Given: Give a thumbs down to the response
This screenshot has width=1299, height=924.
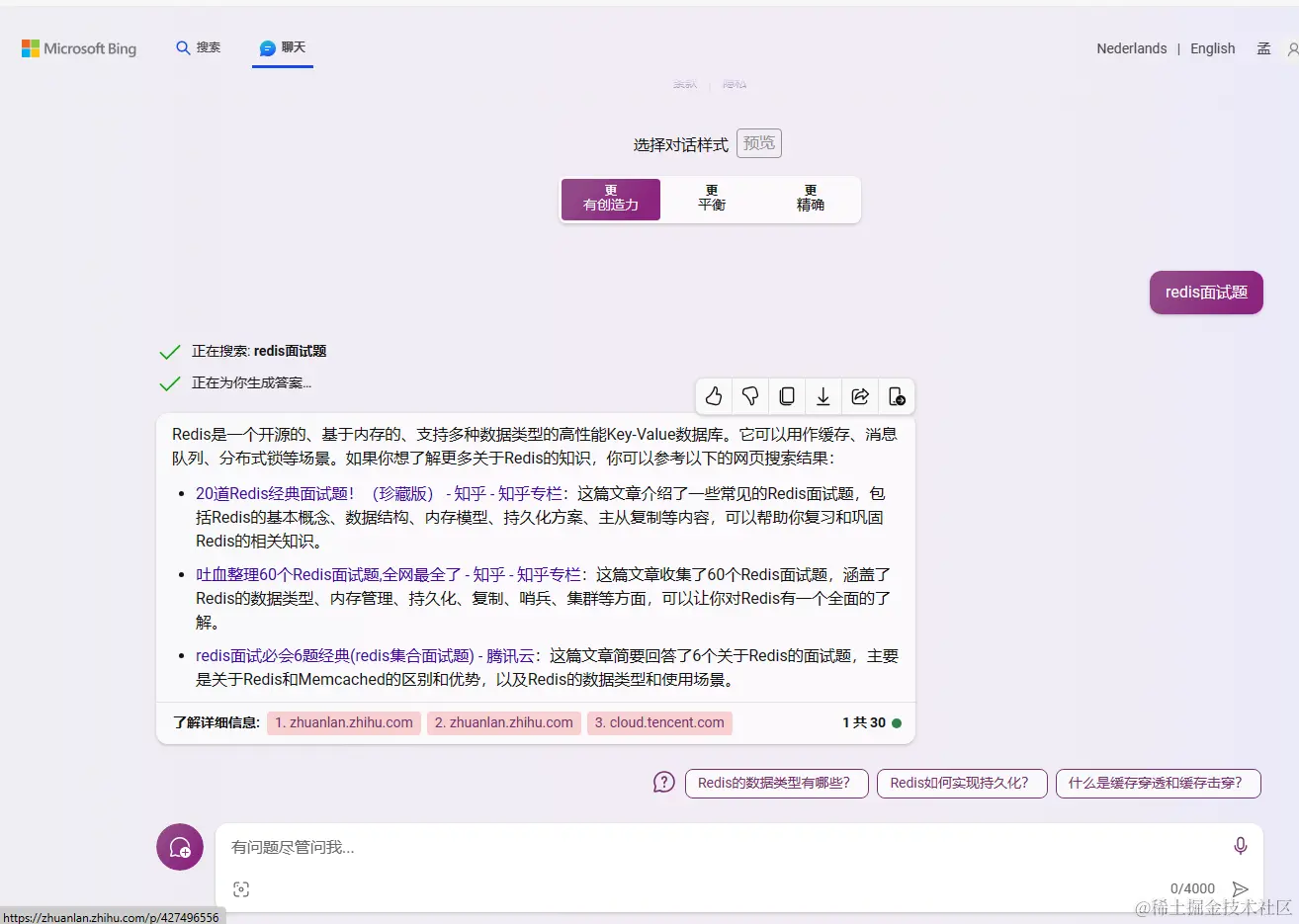Looking at the screenshot, I should 750,395.
